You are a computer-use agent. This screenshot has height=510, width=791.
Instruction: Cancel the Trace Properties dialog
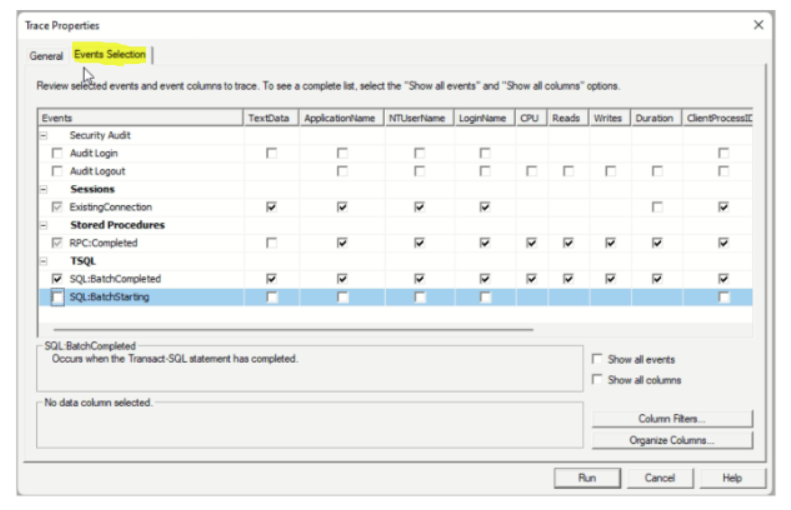coord(660,478)
